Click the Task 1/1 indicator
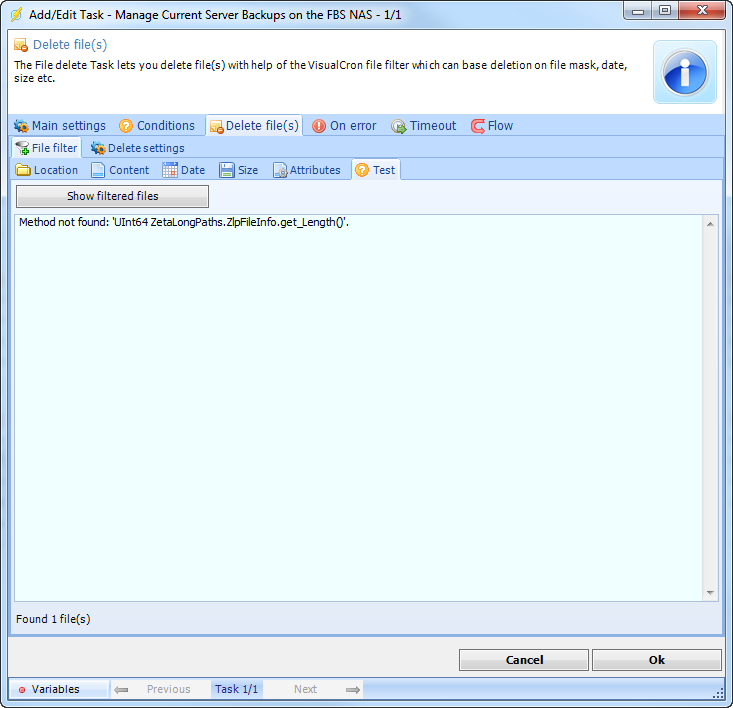The image size is (733, 708). coord(237,689)
